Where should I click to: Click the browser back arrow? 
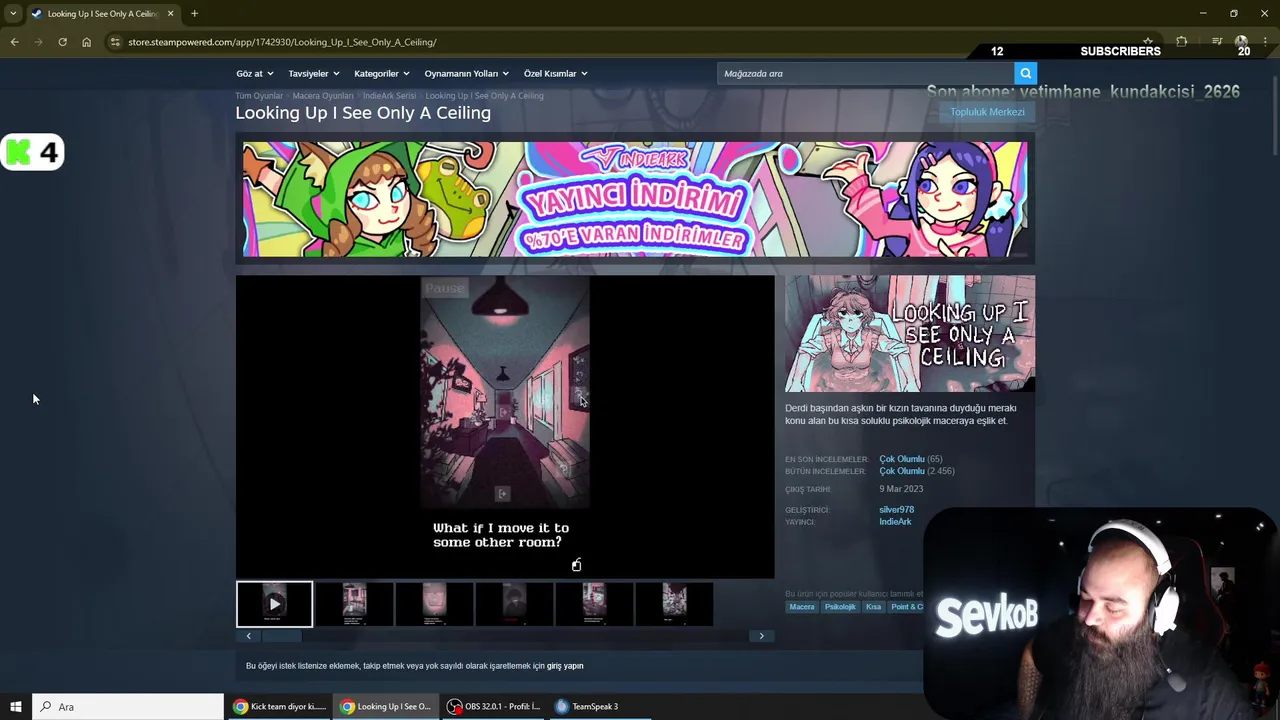[14, 42]
